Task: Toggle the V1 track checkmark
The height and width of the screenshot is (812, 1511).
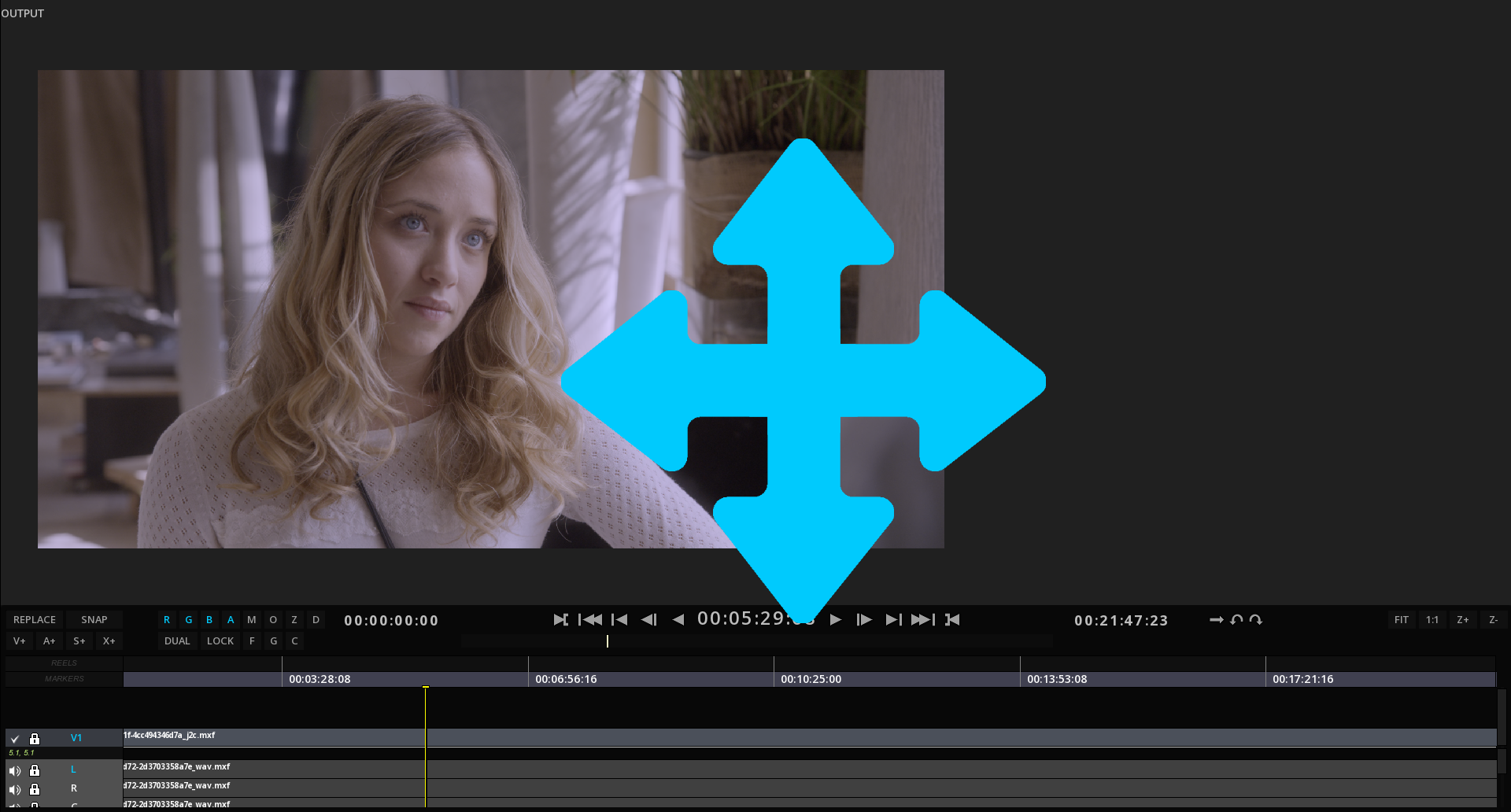Action: coord(15,739)
